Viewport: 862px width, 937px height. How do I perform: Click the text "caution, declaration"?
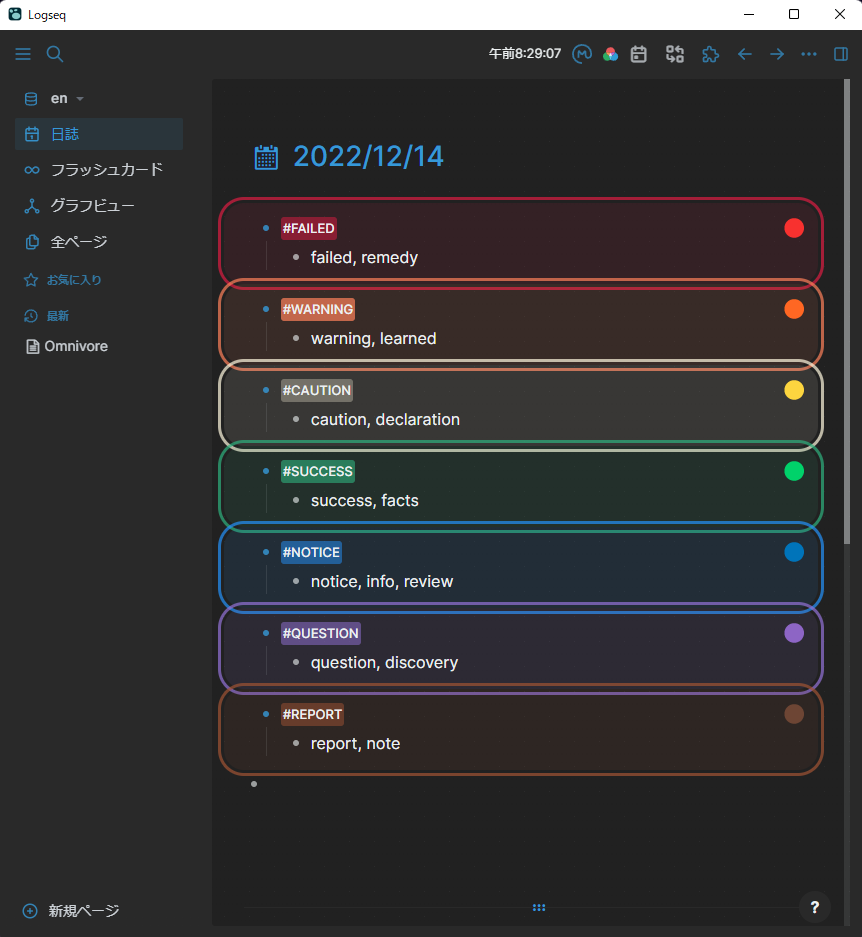385,419
